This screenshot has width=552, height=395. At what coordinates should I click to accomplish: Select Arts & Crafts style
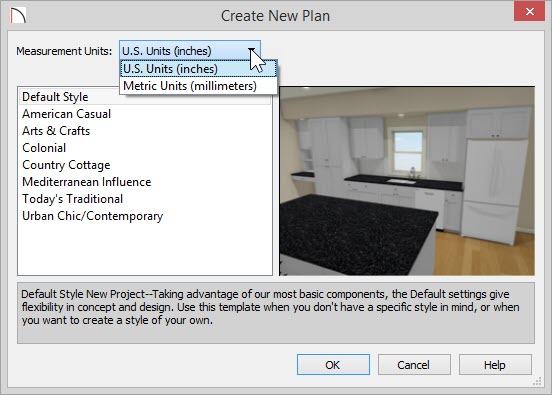(x=145, y=131)
